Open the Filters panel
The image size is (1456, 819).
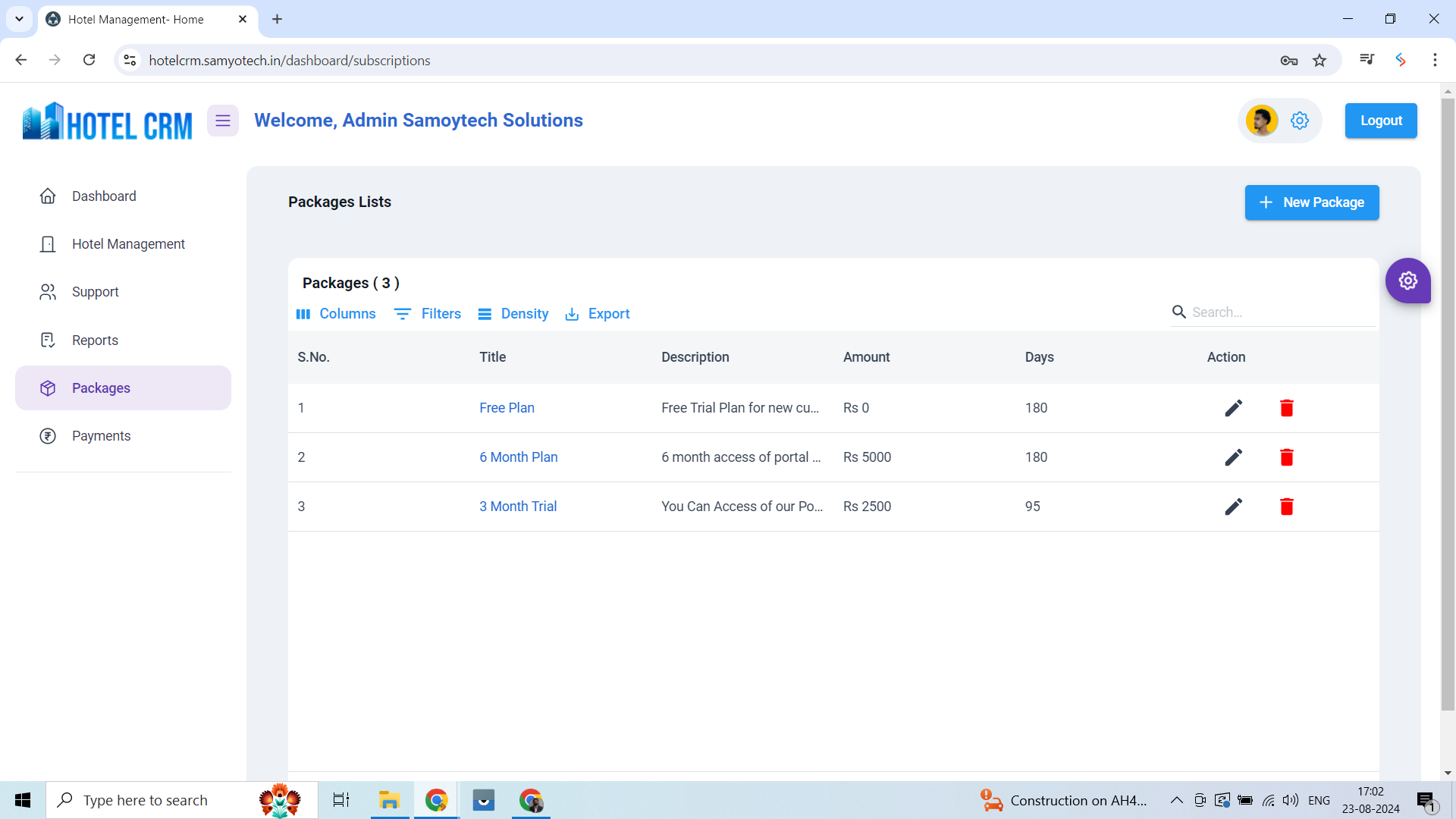428,313
